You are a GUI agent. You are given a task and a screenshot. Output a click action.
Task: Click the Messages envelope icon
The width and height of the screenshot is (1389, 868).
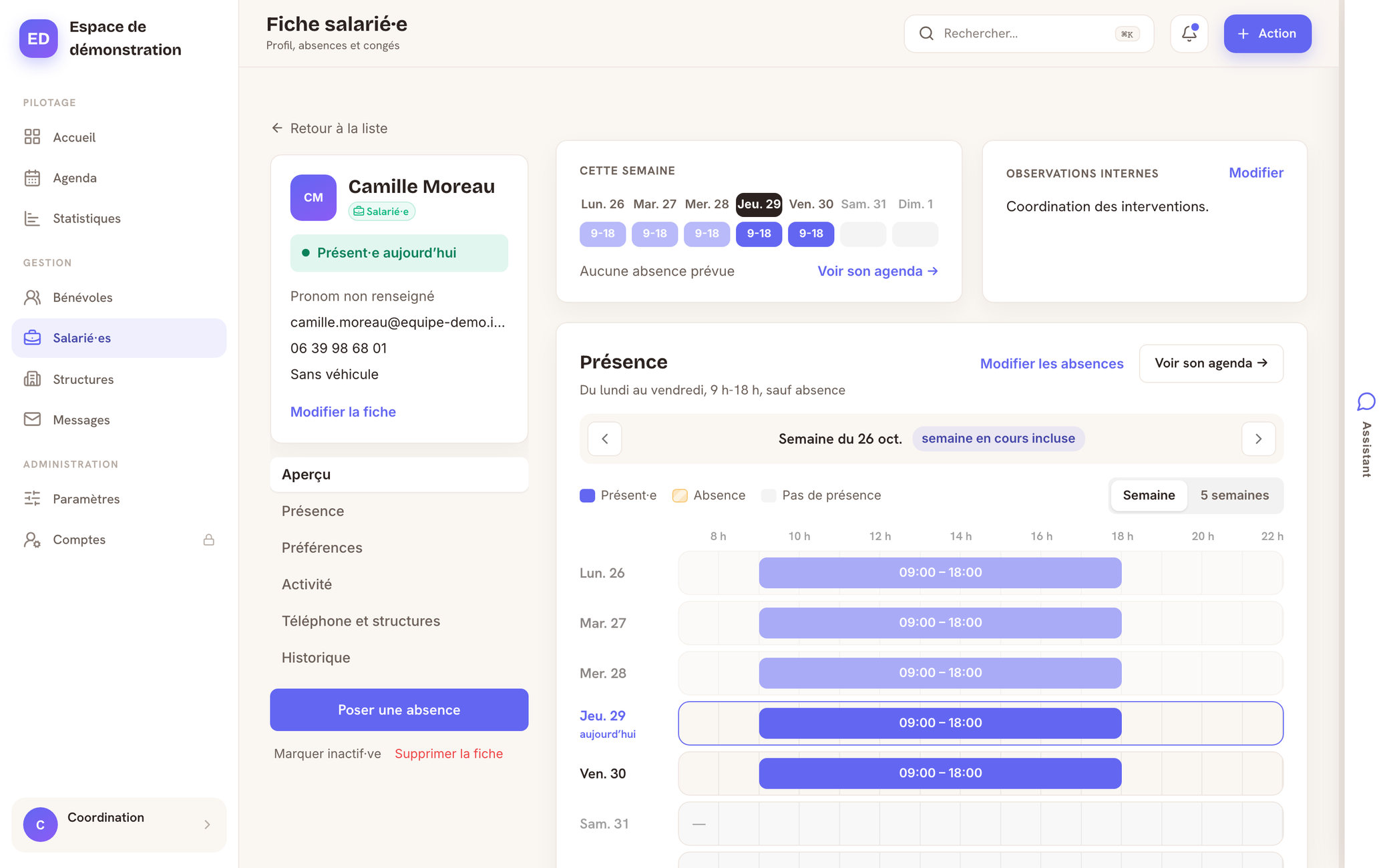32,419
